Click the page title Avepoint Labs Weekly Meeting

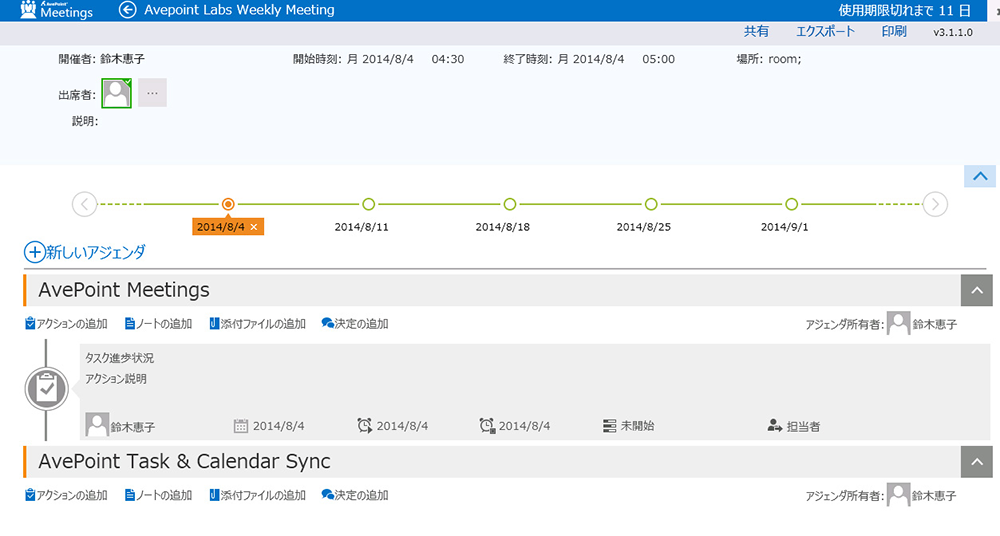239,10
